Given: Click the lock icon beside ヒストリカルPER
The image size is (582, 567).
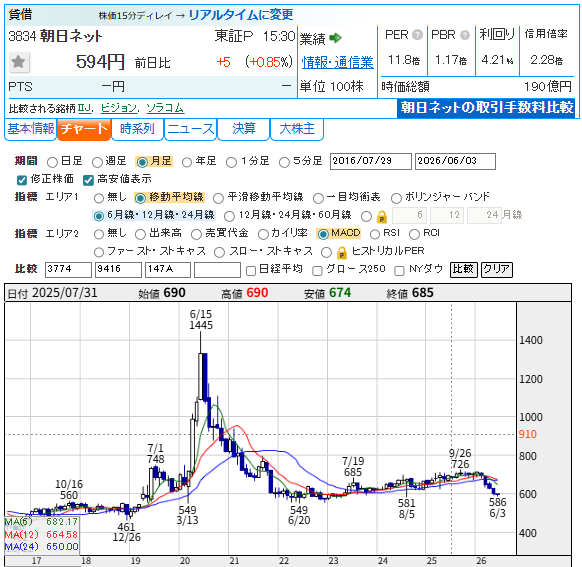Looking at the screenshot, I should click(341, 253).
